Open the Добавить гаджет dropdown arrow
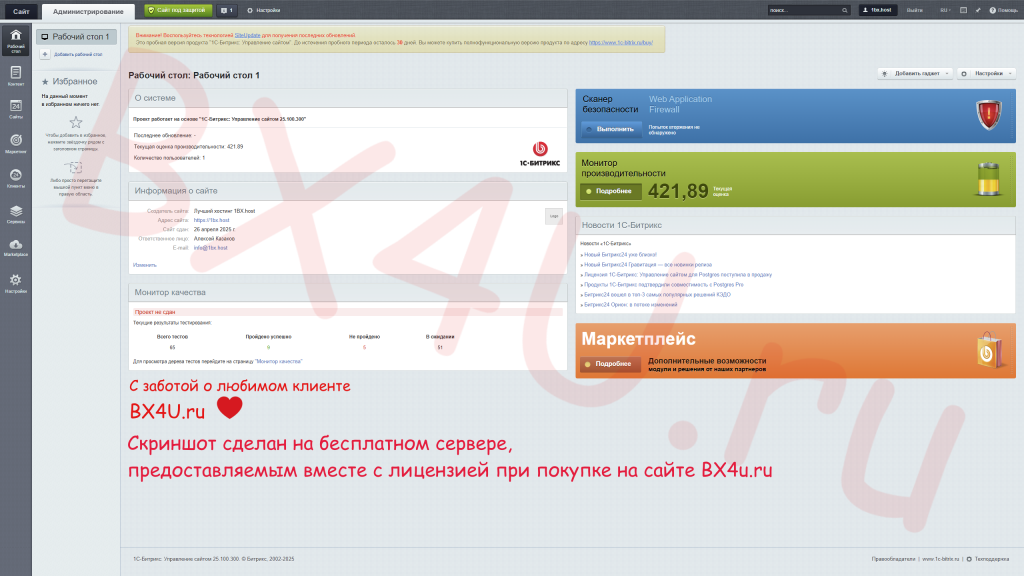This screenshot has height=576, width=1024. tap(947, 74)
